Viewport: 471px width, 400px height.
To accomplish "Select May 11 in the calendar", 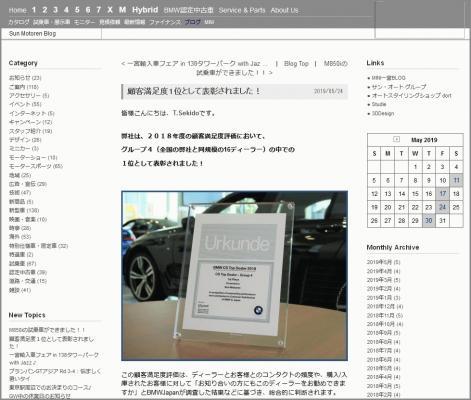I will click(456, 180).
